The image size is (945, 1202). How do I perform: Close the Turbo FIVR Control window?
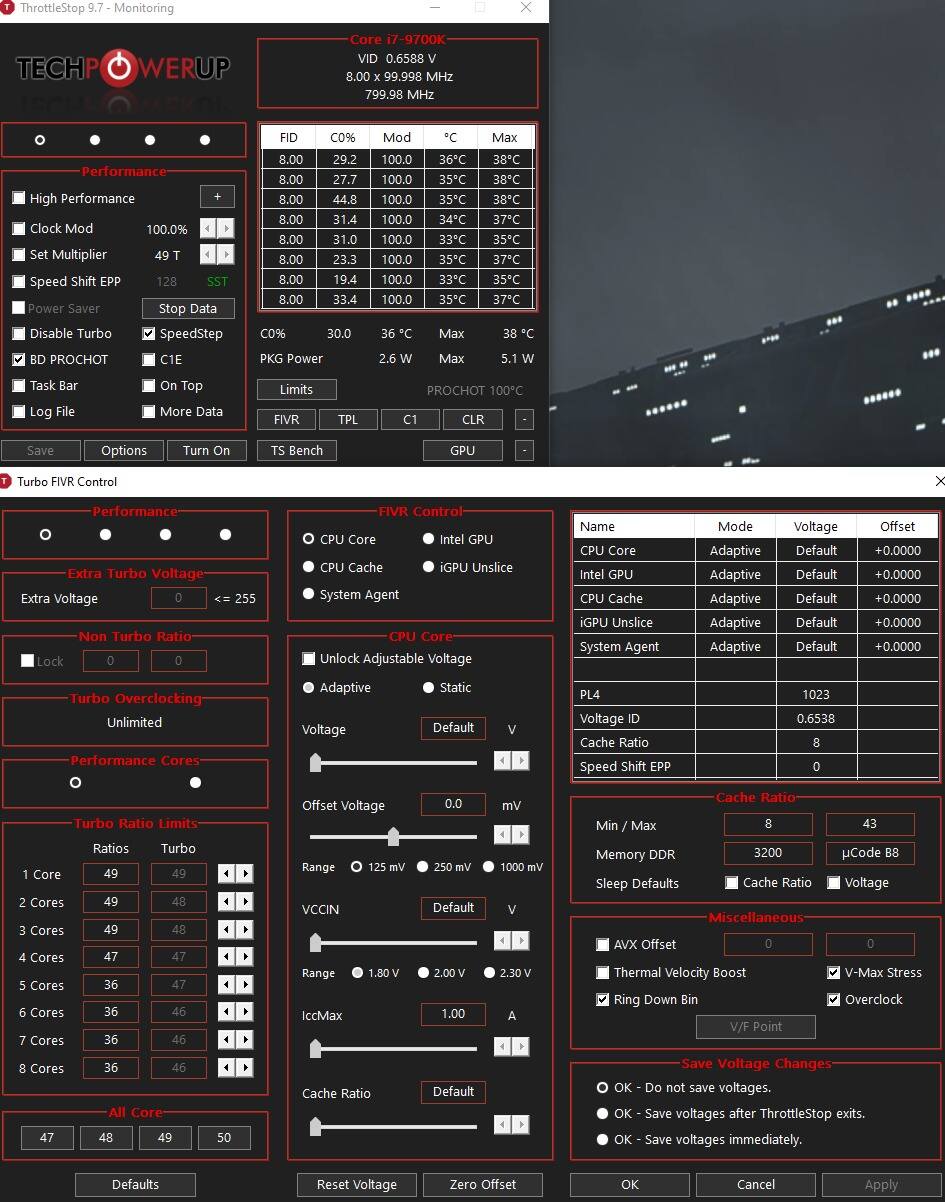(x=939, y=481)
